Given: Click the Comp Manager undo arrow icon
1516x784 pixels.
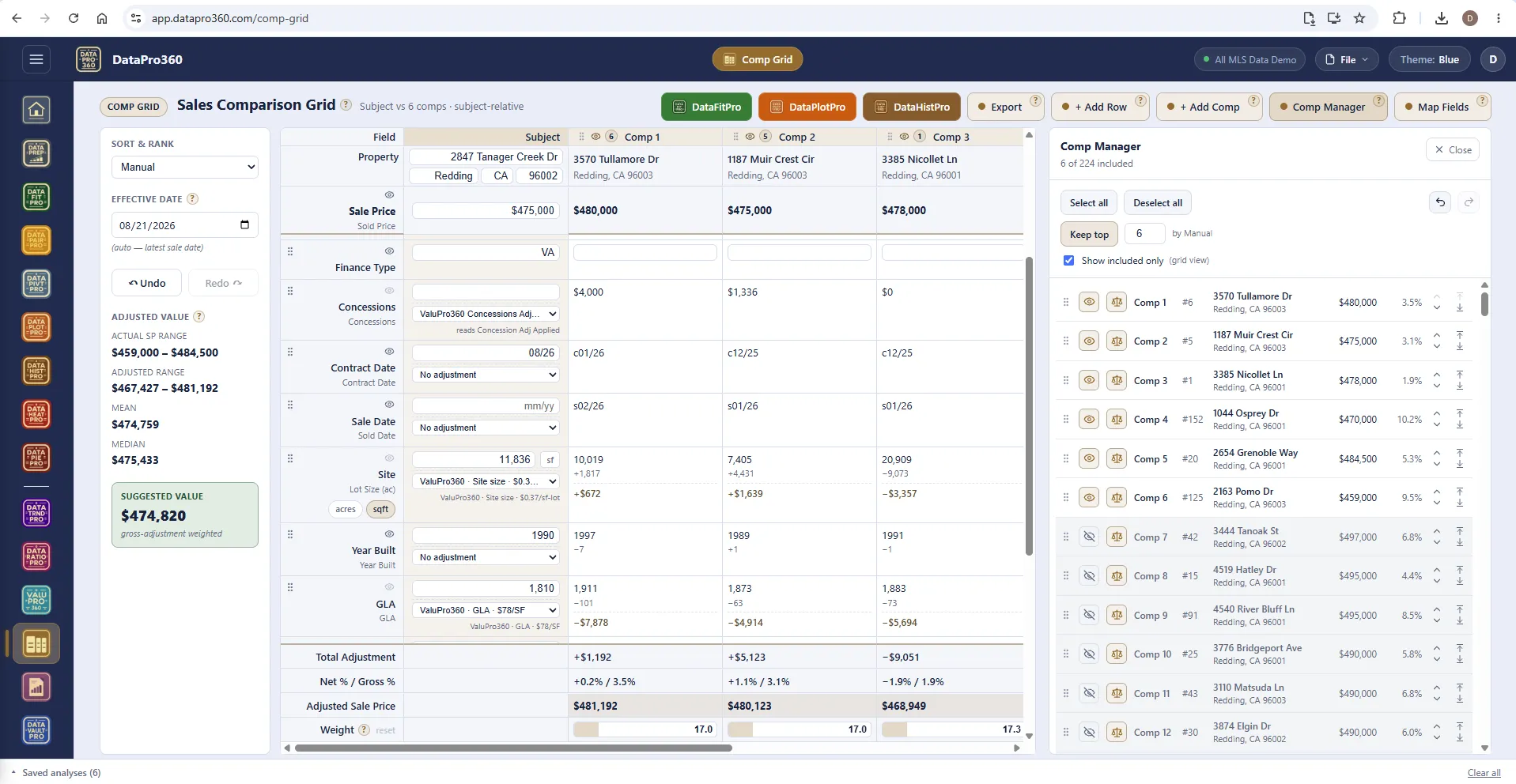Looking at the screenshot, I should [x=1440, y=202].
